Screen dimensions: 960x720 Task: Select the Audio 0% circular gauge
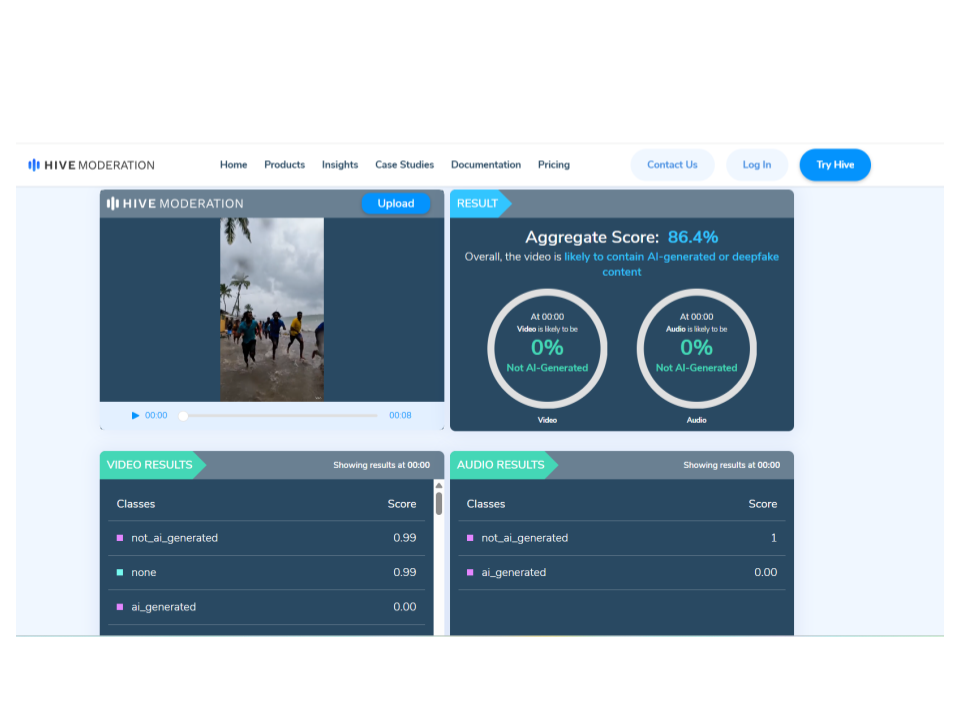pyautogui.click(x=696, y=348)
